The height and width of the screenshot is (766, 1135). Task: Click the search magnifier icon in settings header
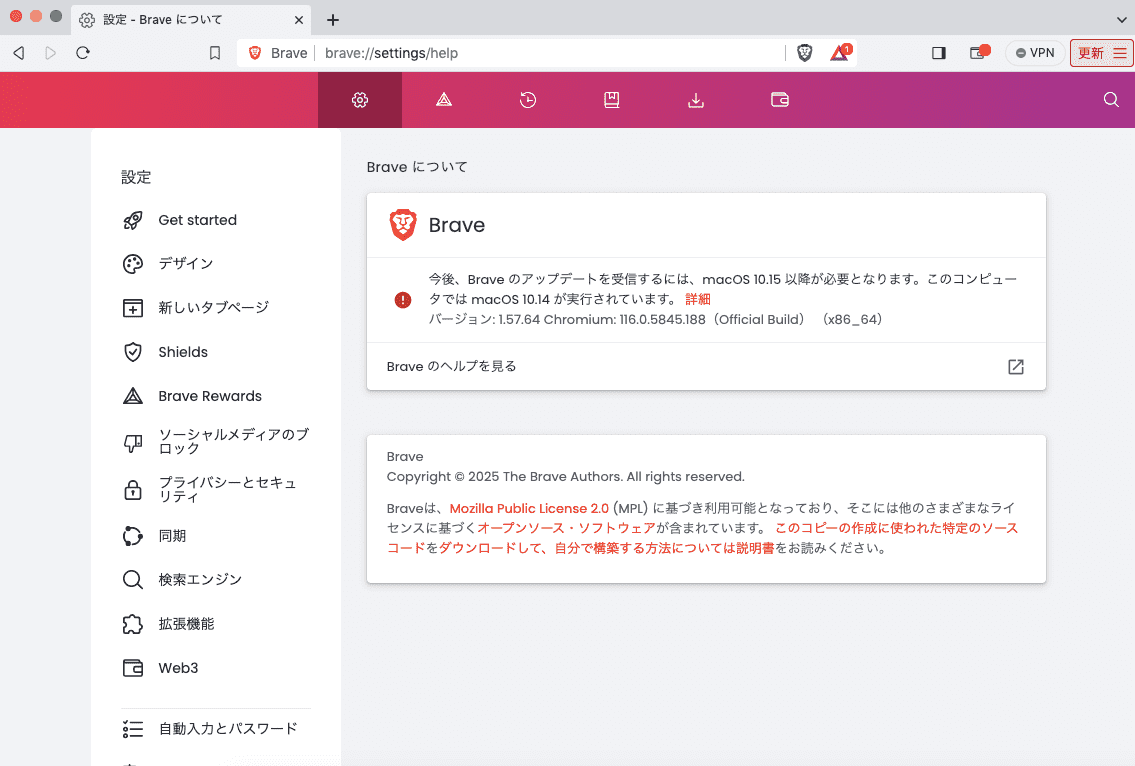pyautogui.click(x=1111, y=100)
